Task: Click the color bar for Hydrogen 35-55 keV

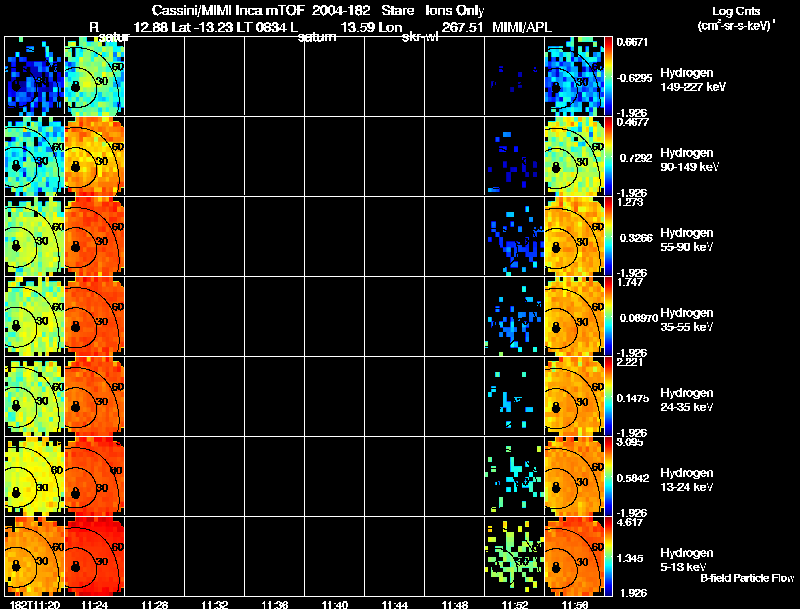Action: point(608,316)
